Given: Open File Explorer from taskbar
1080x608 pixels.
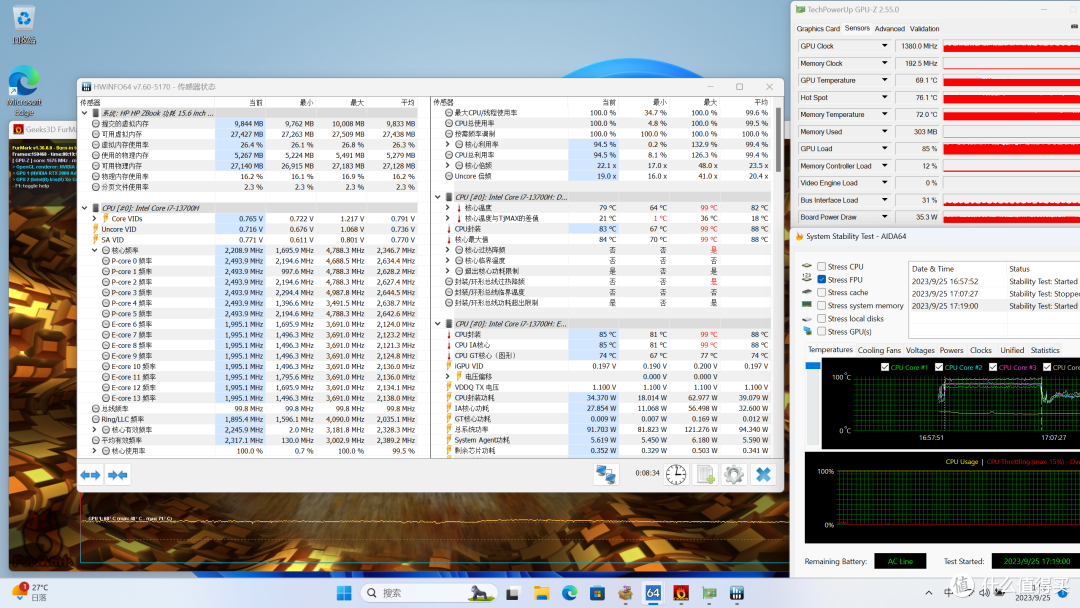Looking at the screenshot, I should (x=541, y=593).
